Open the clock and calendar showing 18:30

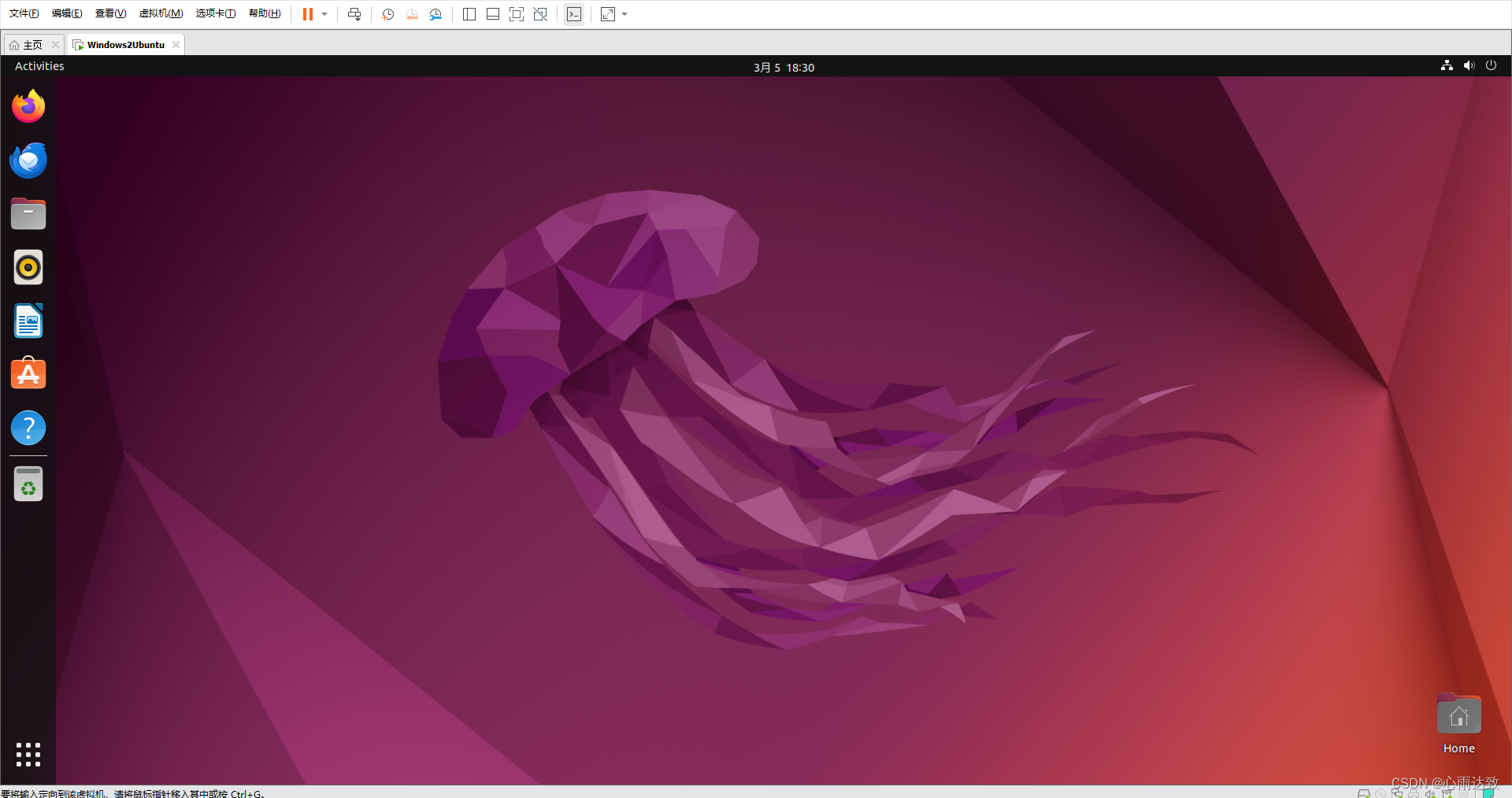(x=784, y=68)
